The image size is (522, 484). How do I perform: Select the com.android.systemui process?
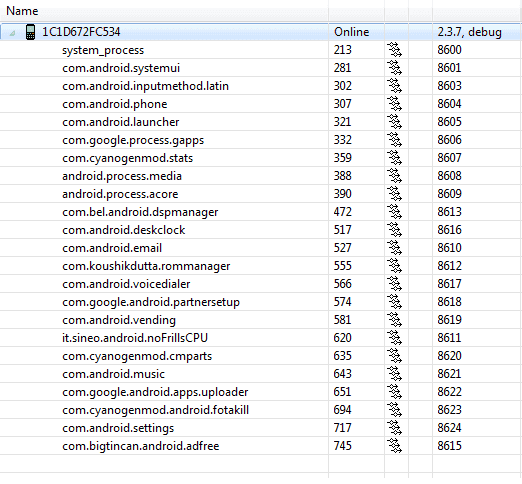[x=121, y=68]
